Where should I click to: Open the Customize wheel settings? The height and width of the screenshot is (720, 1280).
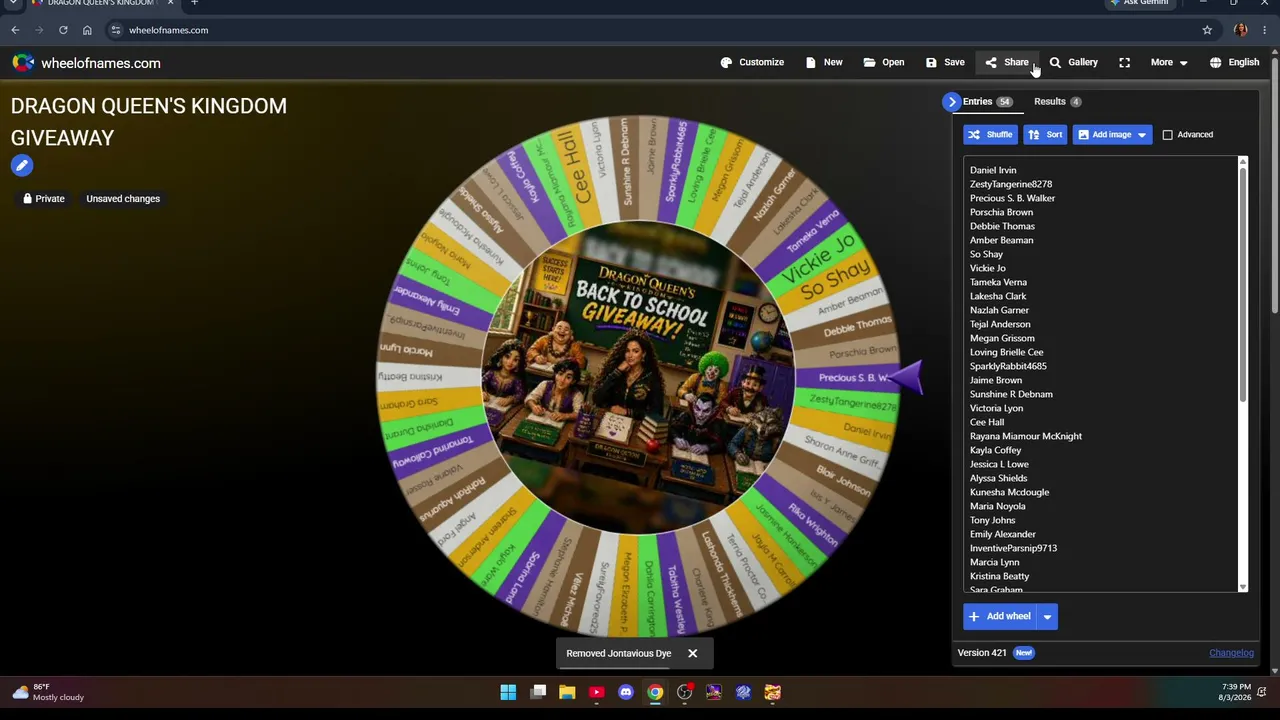point(752,62)
